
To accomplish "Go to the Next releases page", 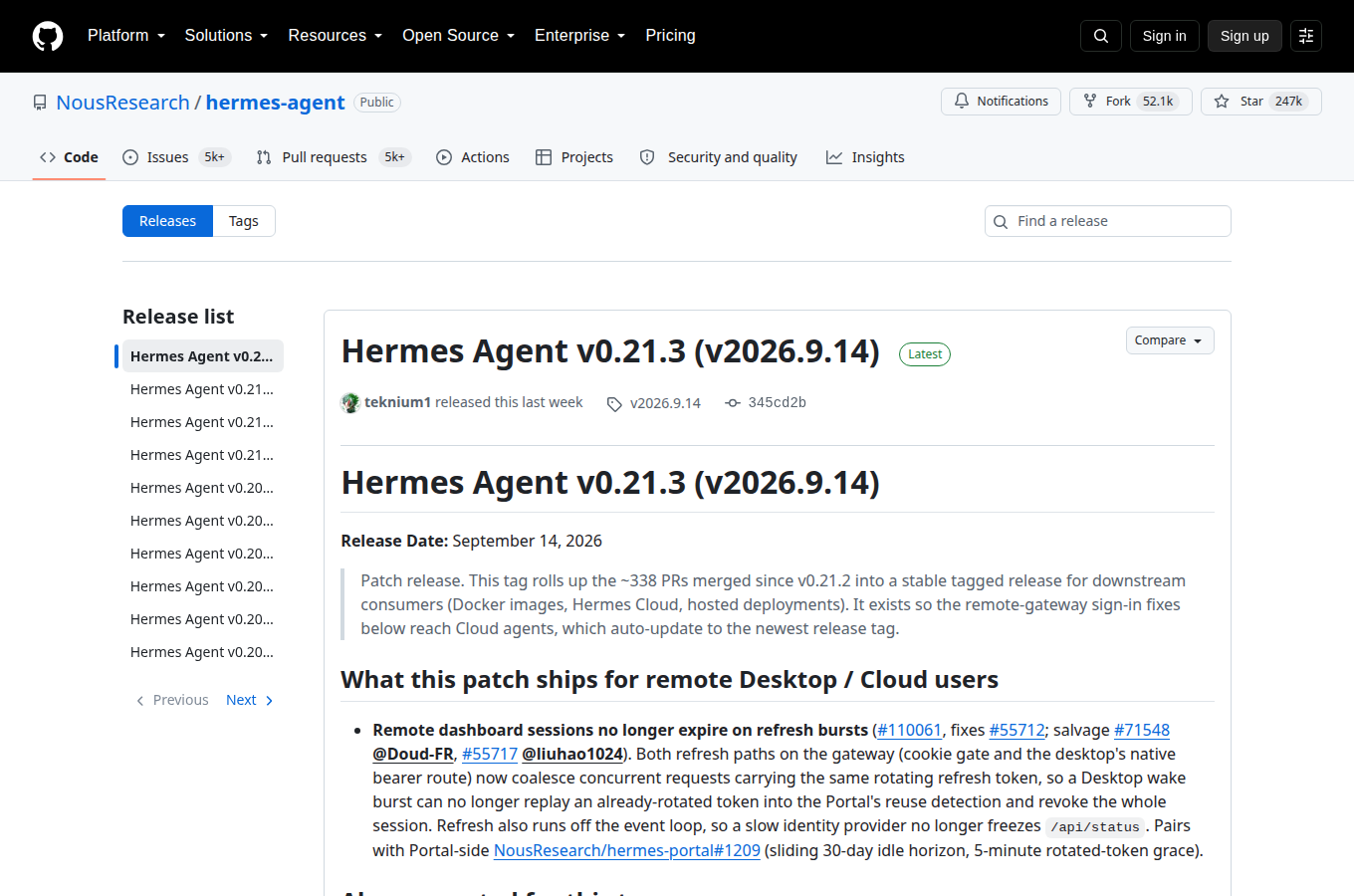I will tap(249, 700).
